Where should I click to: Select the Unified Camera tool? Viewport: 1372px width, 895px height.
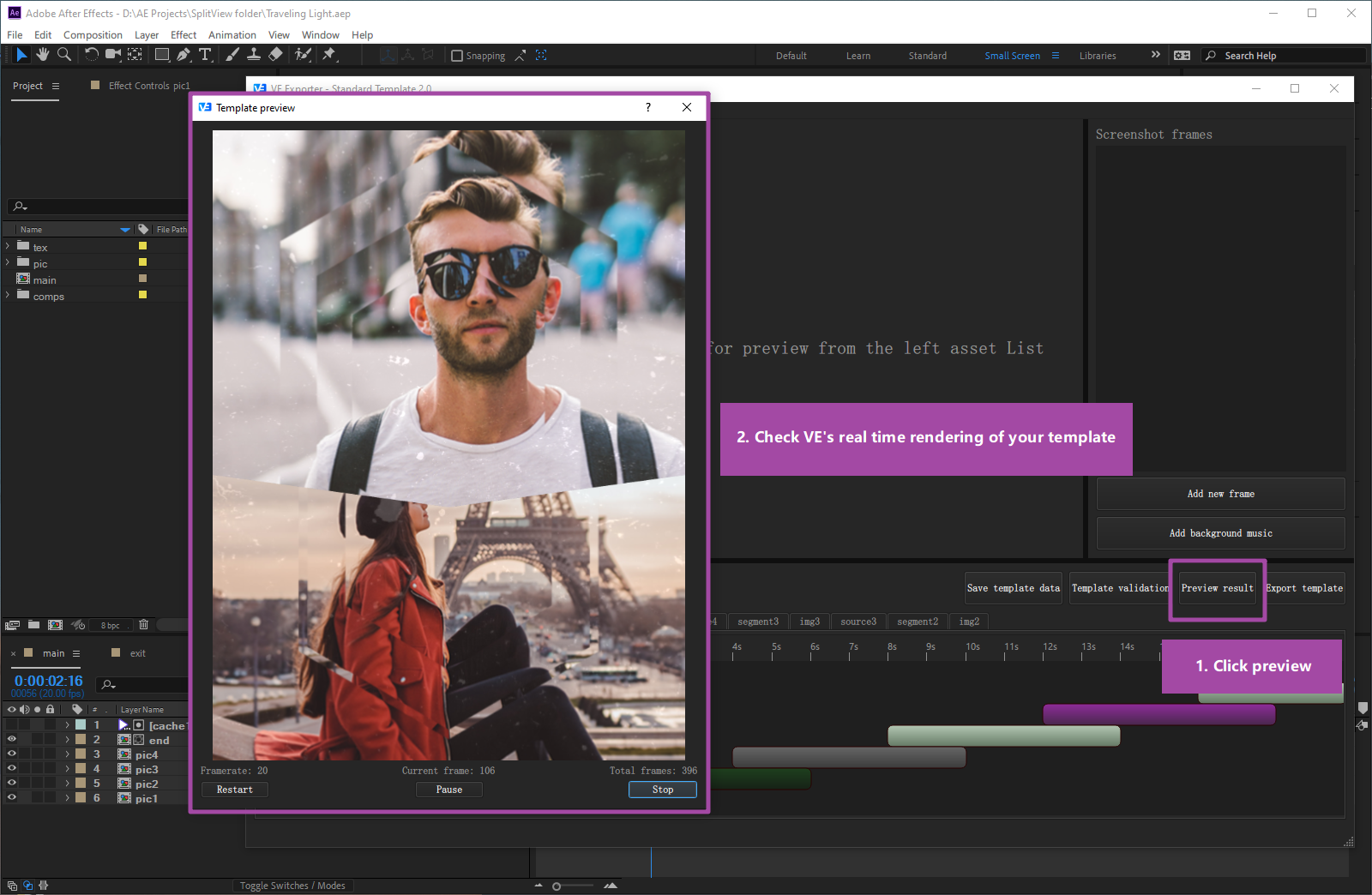[112, 55]
